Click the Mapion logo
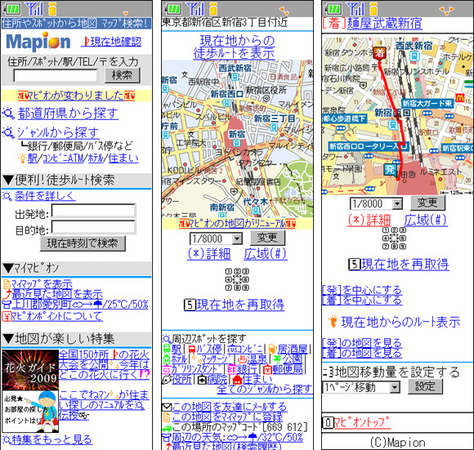Image resolution: width=474 pixels, height=450 pixels. [38, 42]
